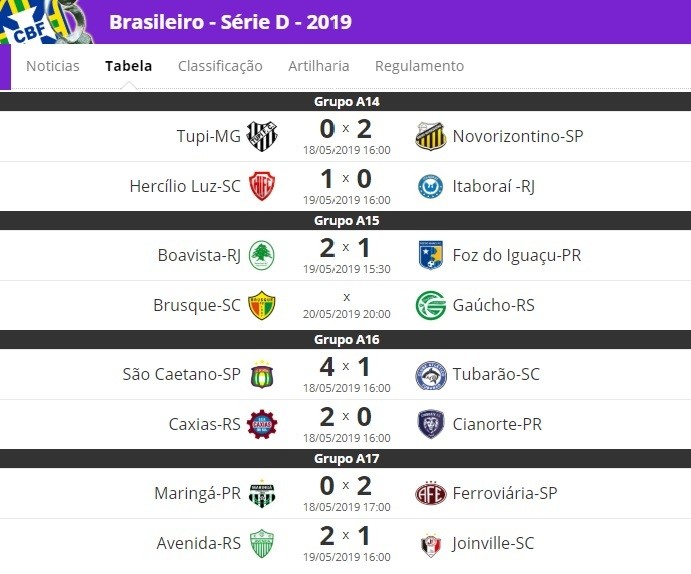The height and width of the screenshot is (574, 691).
Task: Click the Brusque-SC team name
Action: point(197,305)
